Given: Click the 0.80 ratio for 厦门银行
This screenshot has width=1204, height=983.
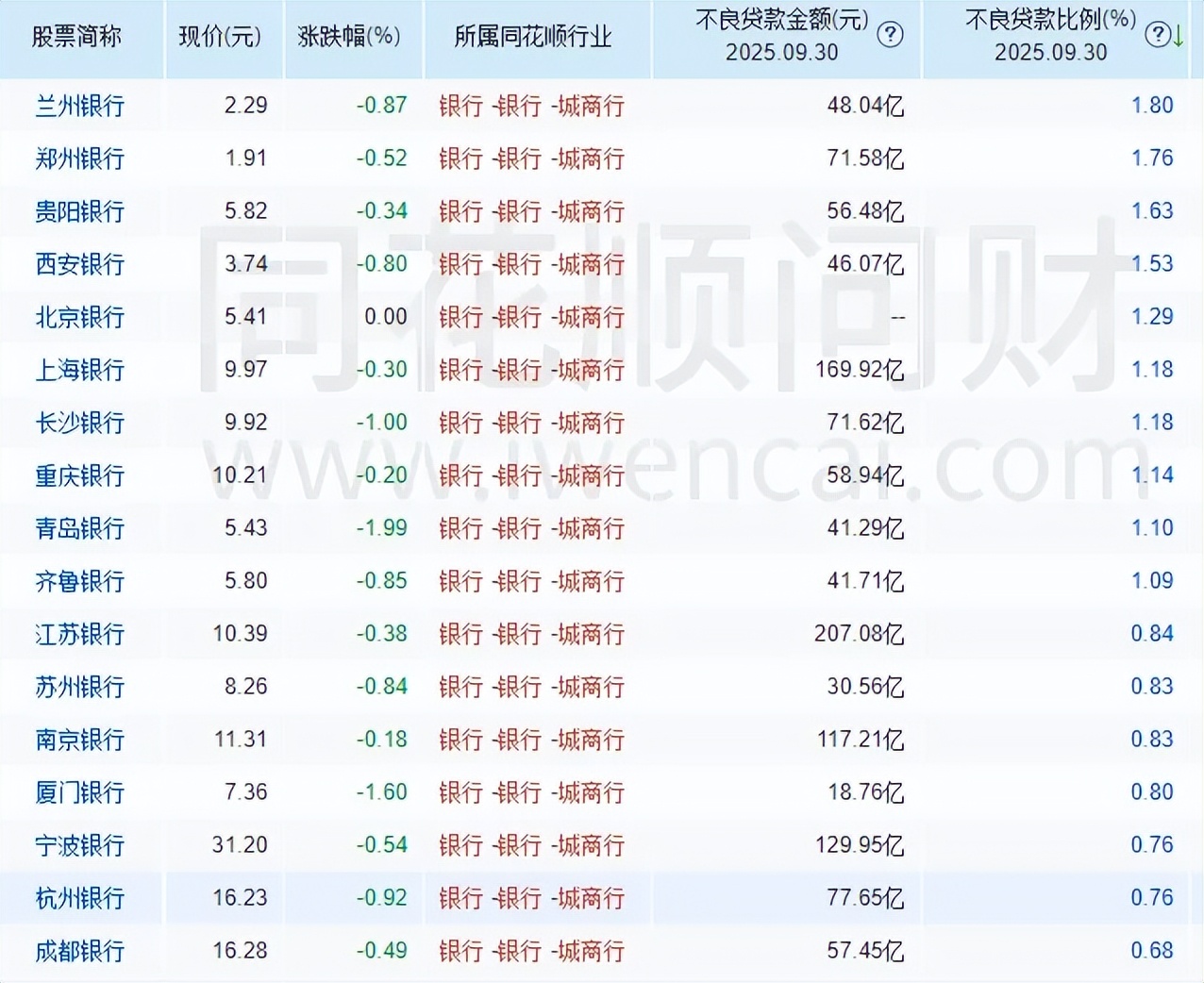Looking at the screenshot, I should coord(1152,791).
